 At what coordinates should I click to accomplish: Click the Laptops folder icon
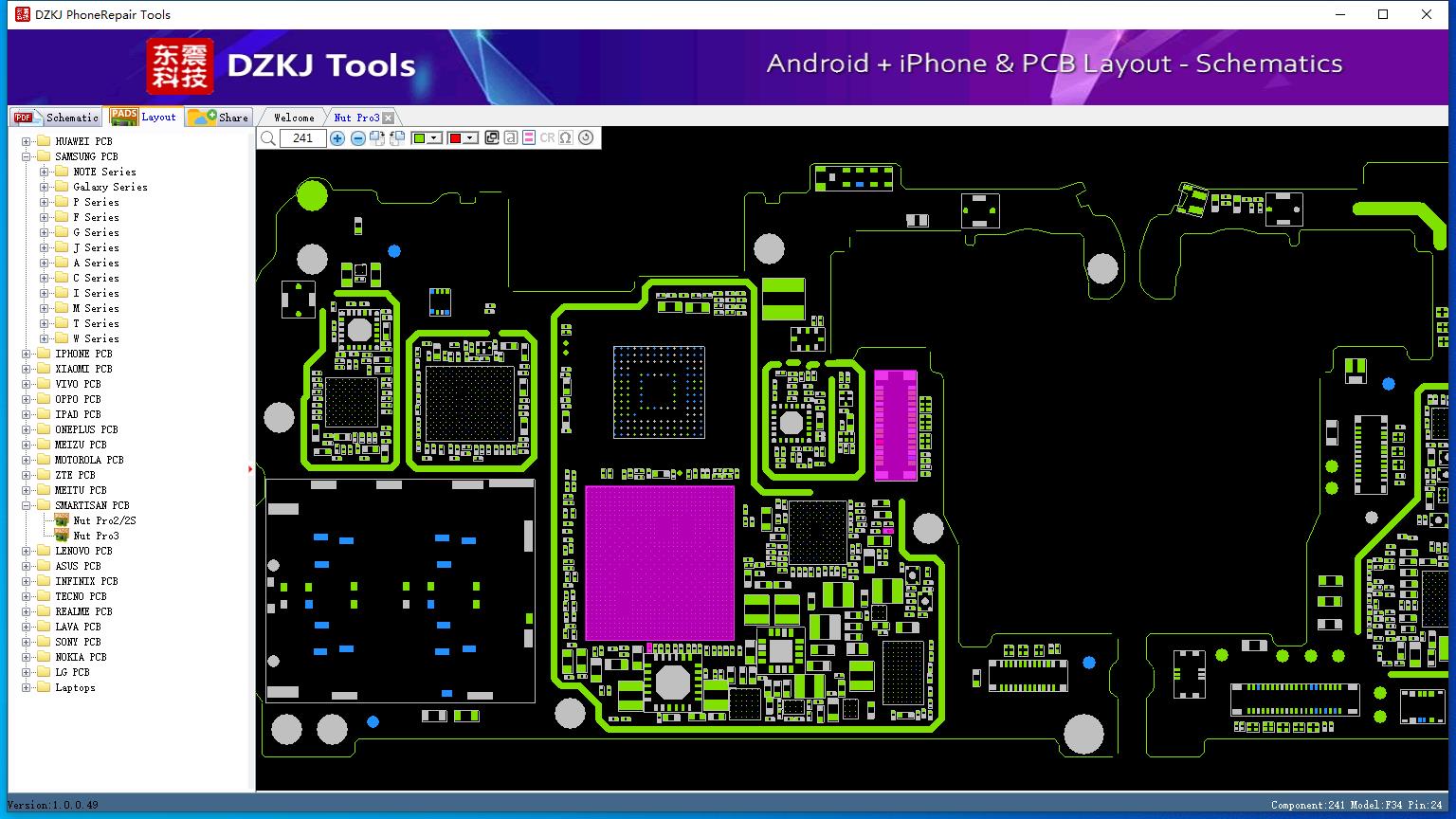click(x=44, y=687)
